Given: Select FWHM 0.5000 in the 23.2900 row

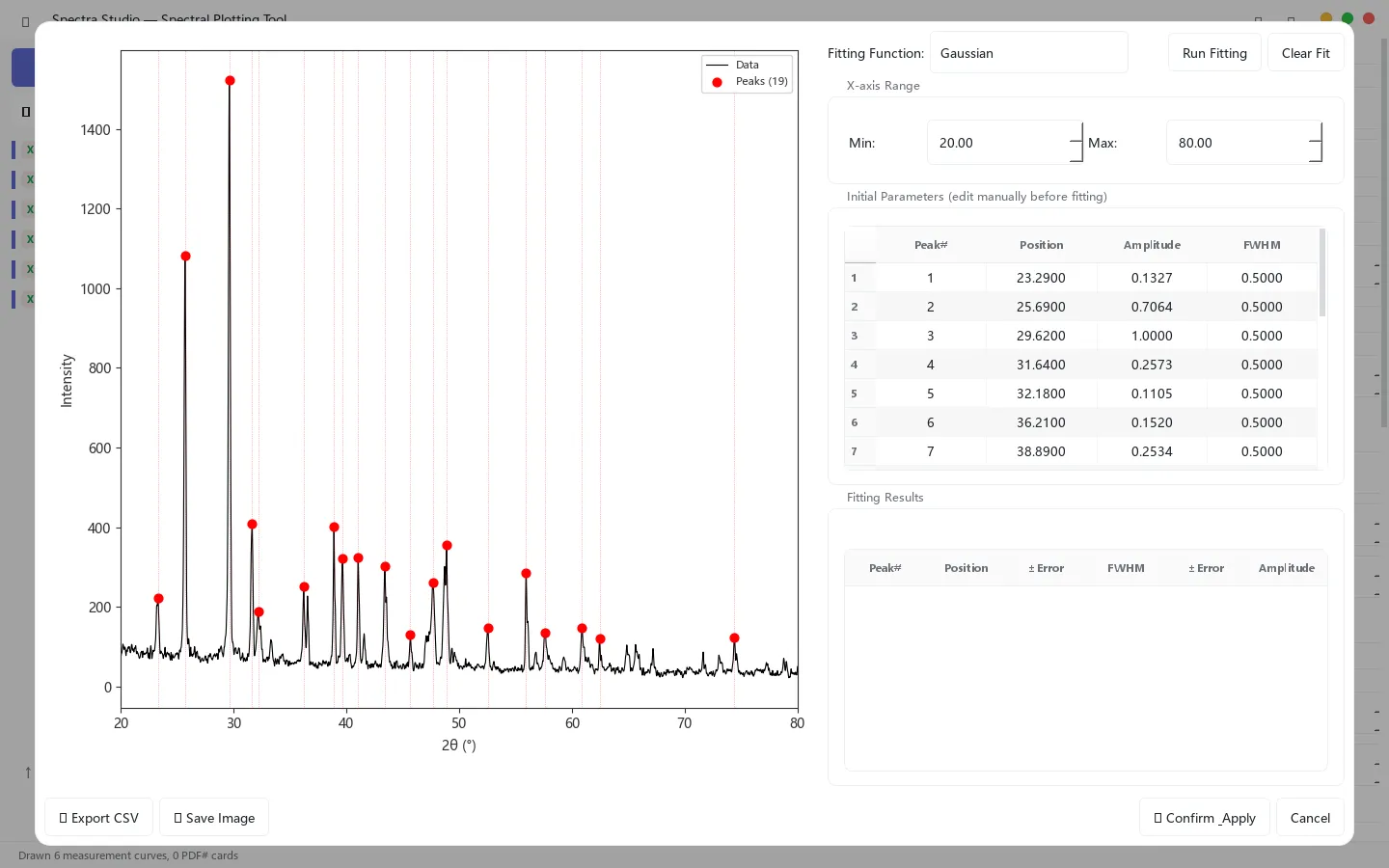Looking at the screenshot, I should click(1262, 278).
